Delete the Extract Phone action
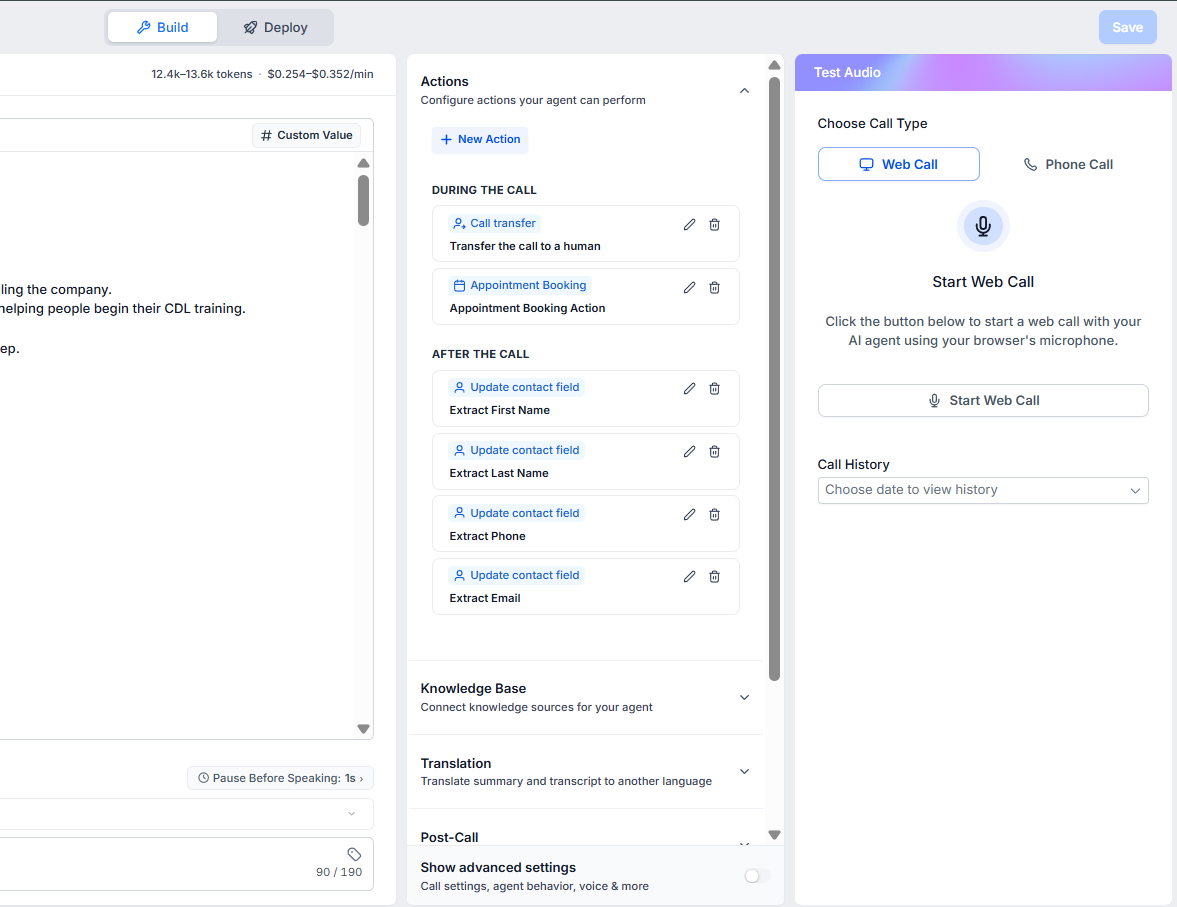1177x907 pixels. coord(715,514)
